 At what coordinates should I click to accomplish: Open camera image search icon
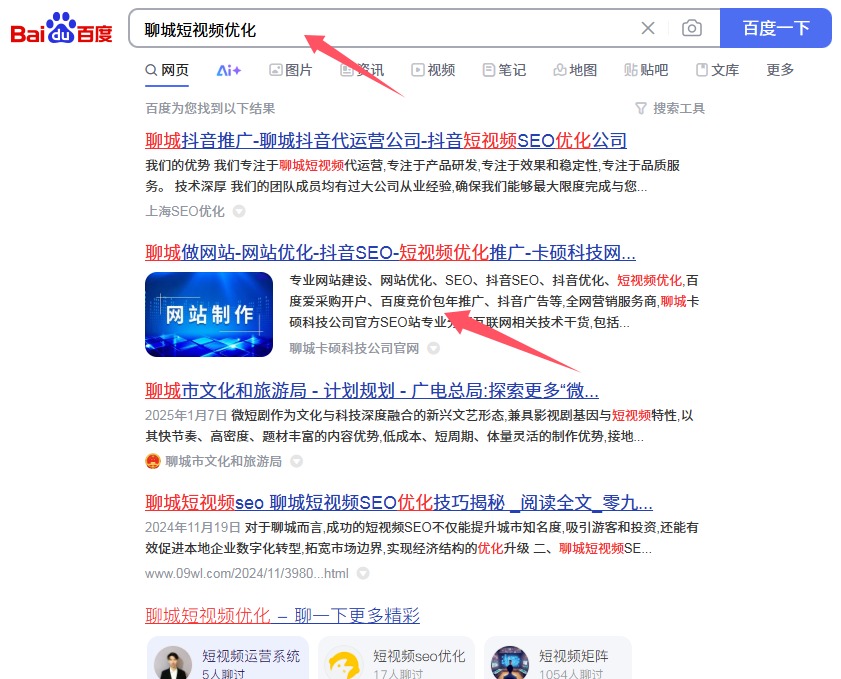pyautogui.click(x=692, y=28)
